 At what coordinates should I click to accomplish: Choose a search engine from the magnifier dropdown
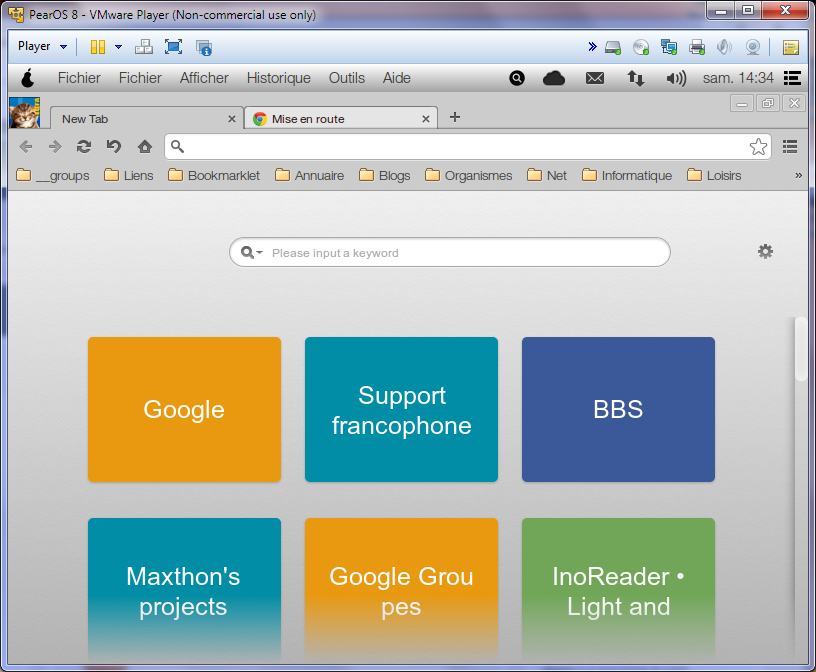(x=252, y=253)
